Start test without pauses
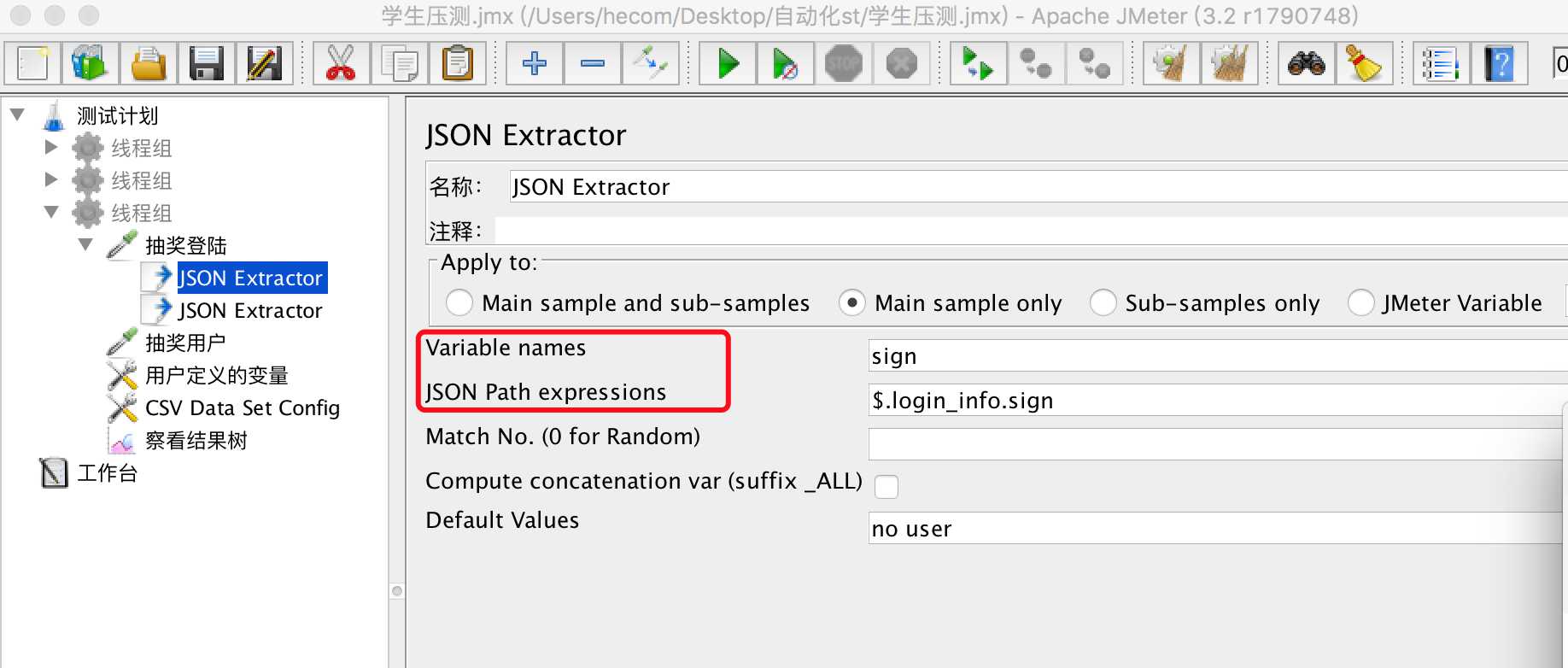This screenshot has height=668, width=1568. (x=786, y=63)
